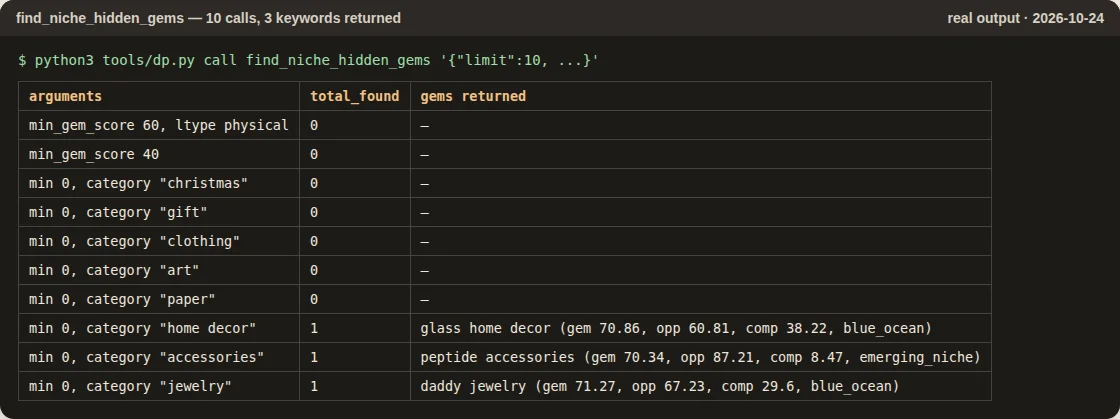Click total_found 0 in the clothing row
The width and height of the screenshot is (1120, 419).
tap(314, 241)
